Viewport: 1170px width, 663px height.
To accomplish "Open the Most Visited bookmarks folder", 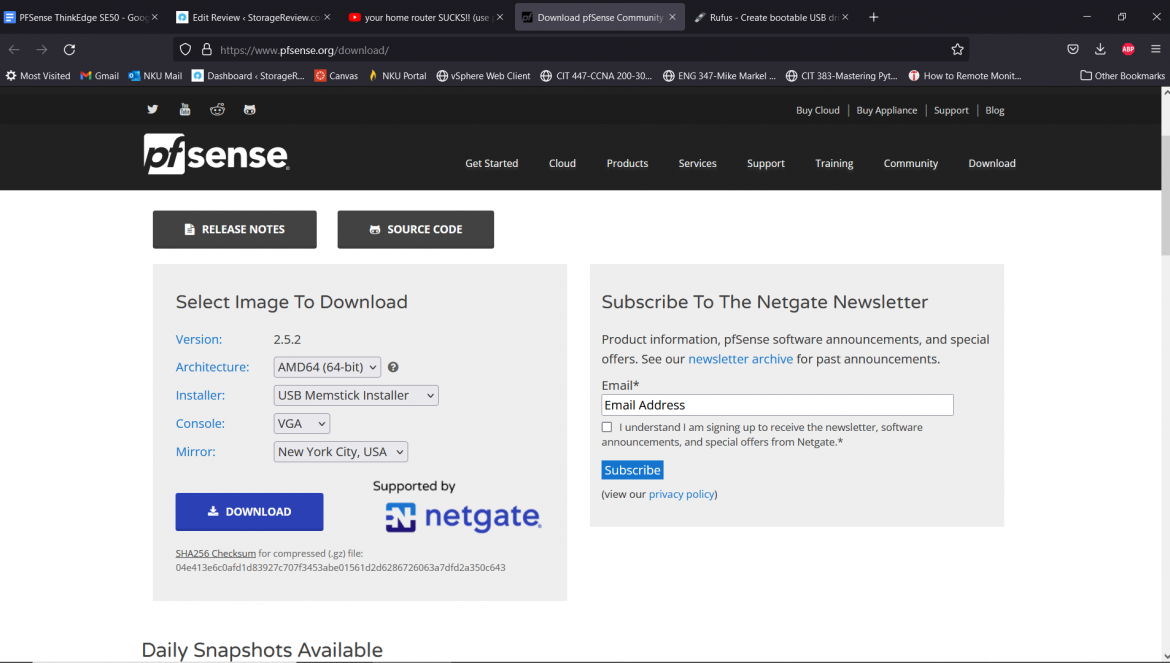I will point(38,75).
